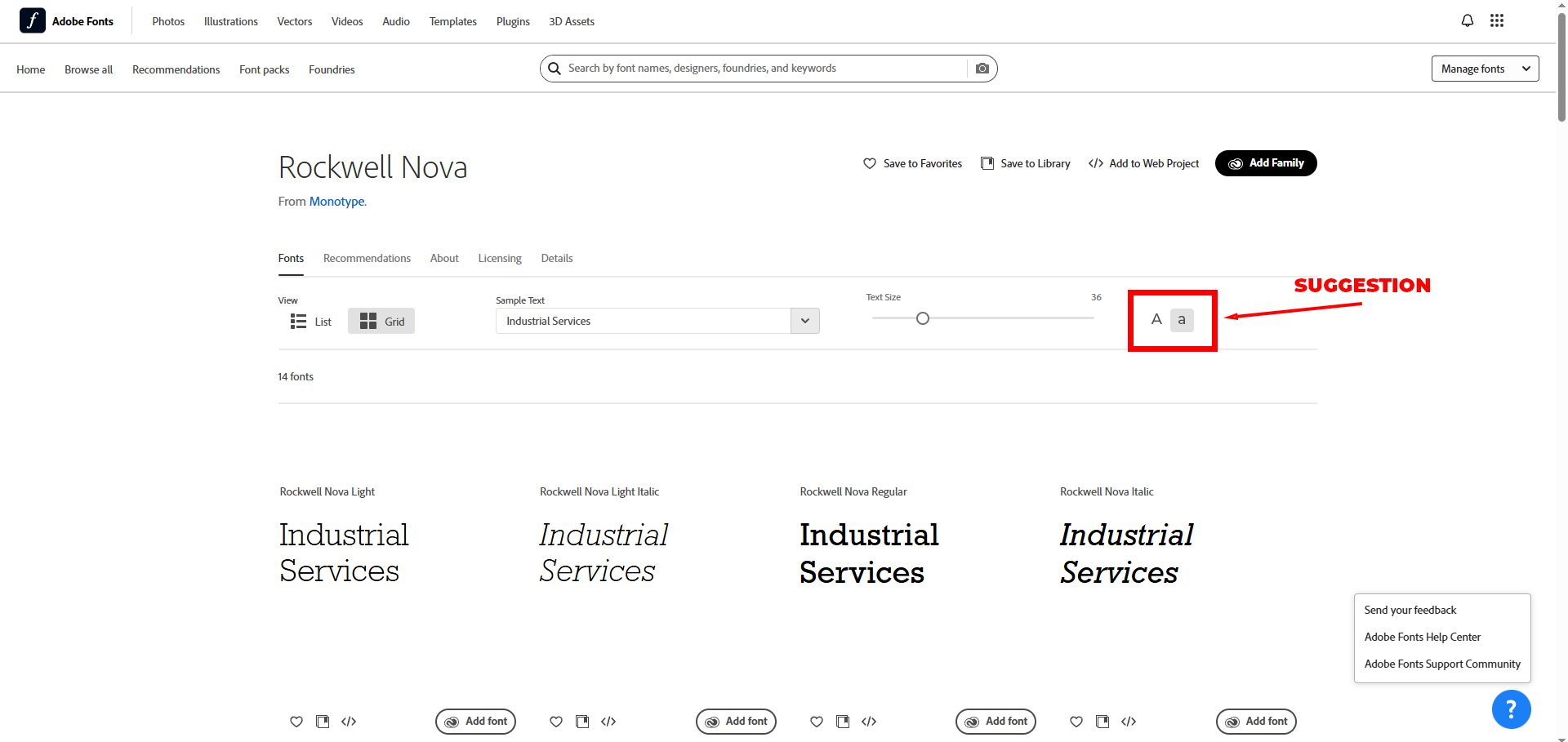This screenshot has width=1568, height=742.
Task: Open Vectors menu item
Action: (295, 21)
